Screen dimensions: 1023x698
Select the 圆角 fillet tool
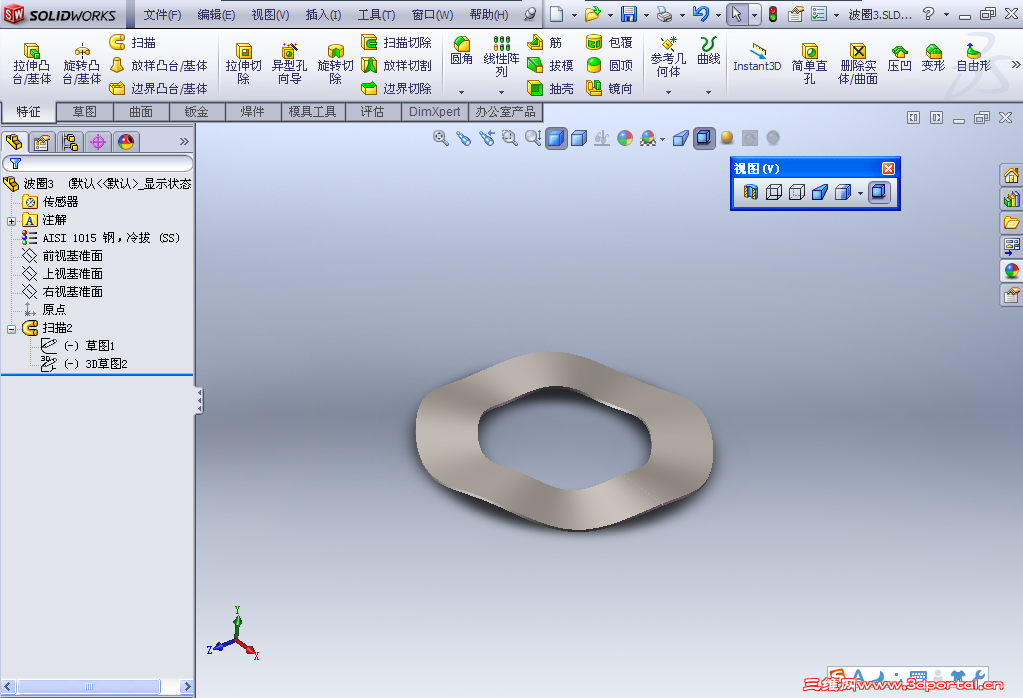[x=461, y=51]
